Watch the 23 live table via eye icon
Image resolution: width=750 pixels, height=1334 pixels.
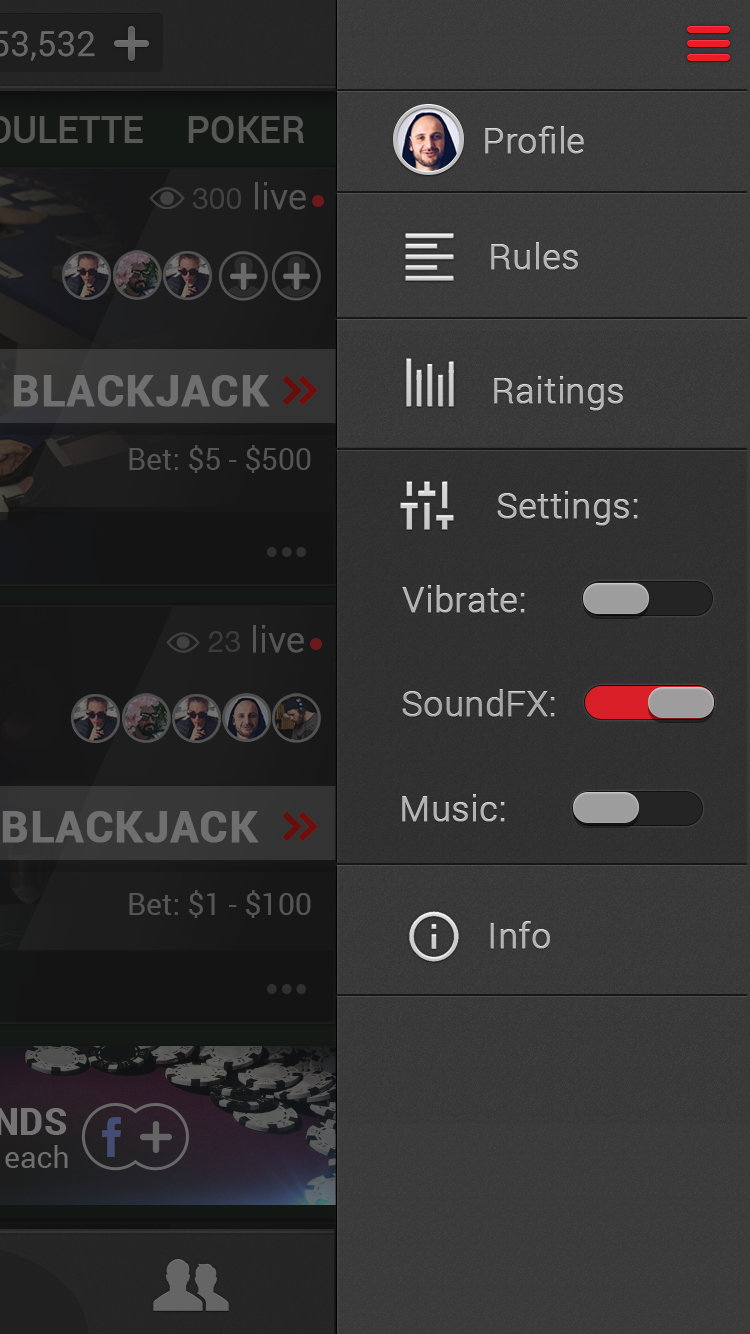point(183,642)
